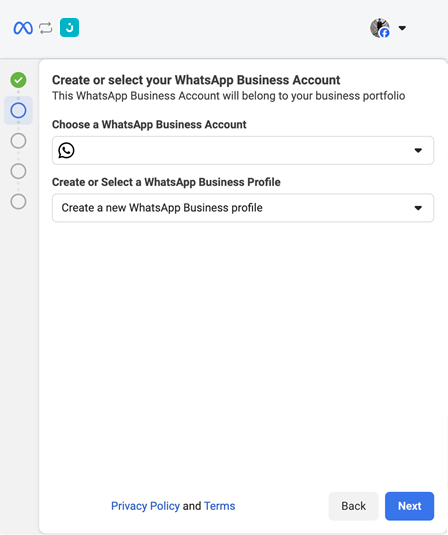Select the current blue step circle
The image size is (448, 535).
coord(18,111)
